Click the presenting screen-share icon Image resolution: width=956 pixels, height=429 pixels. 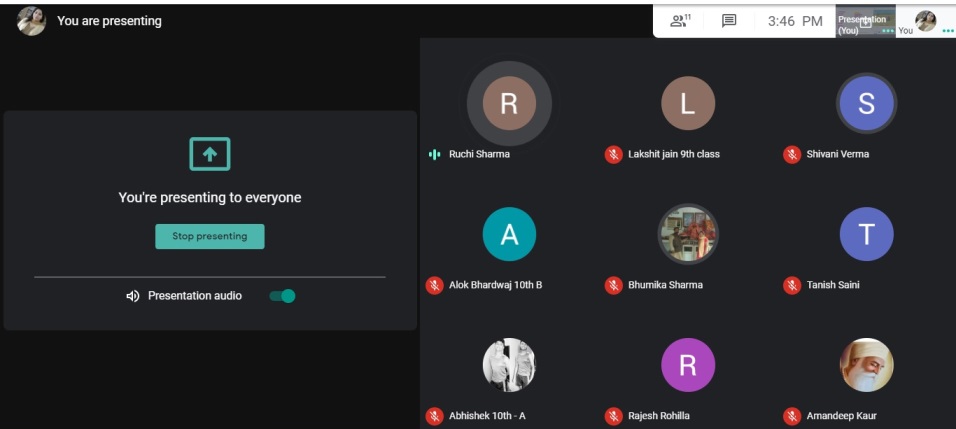pos(210,154)
